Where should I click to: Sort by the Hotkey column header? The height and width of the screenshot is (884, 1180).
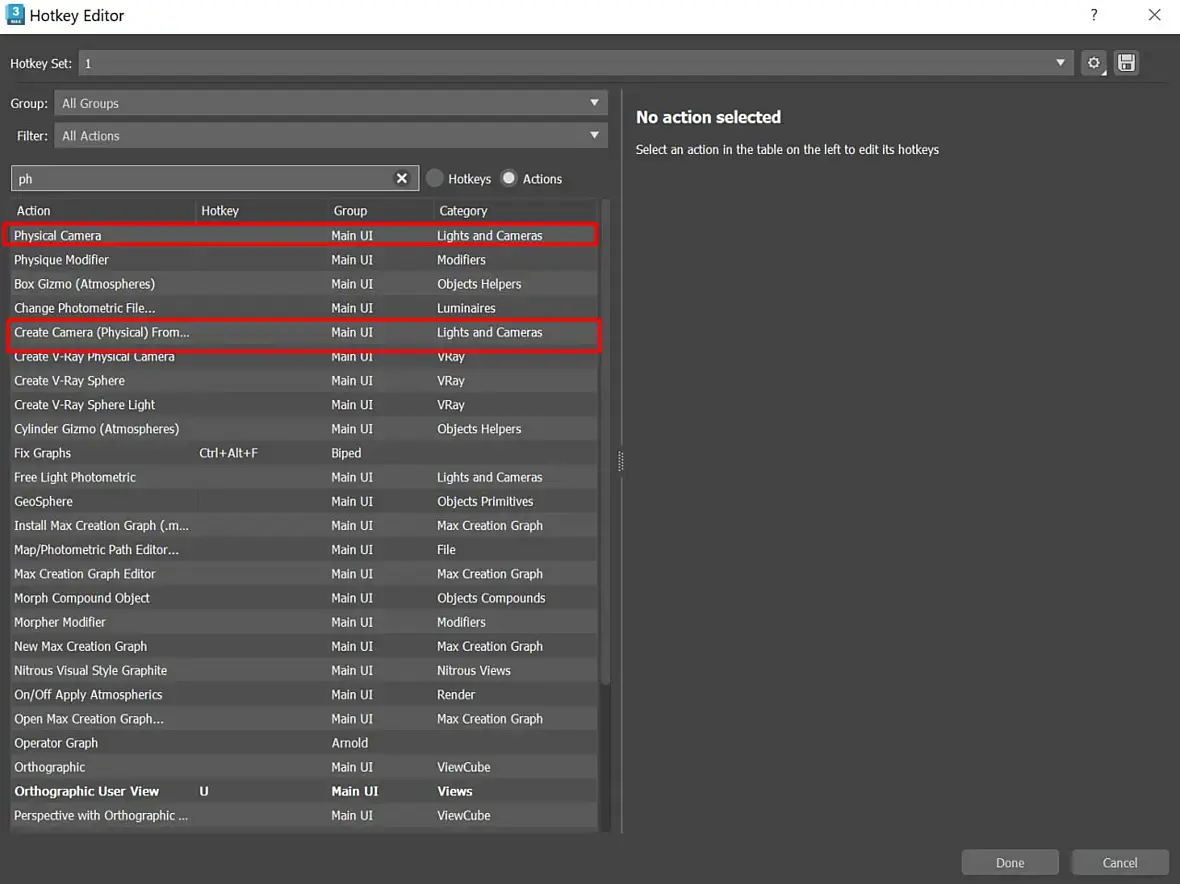261,211
